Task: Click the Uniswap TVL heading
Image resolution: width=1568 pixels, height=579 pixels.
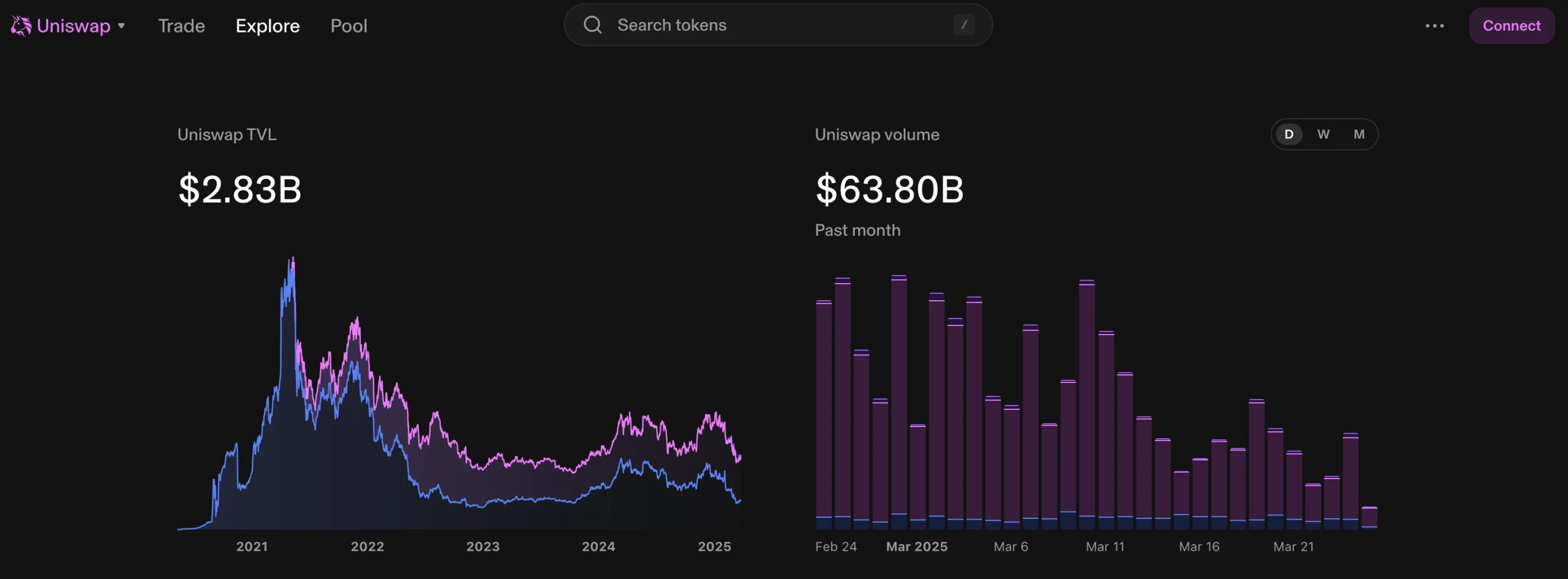Action: [227, 134]
